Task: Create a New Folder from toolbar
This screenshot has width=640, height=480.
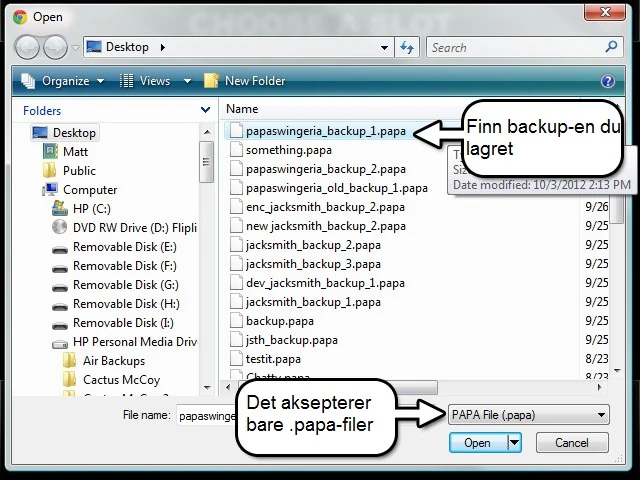Action: 244,81
